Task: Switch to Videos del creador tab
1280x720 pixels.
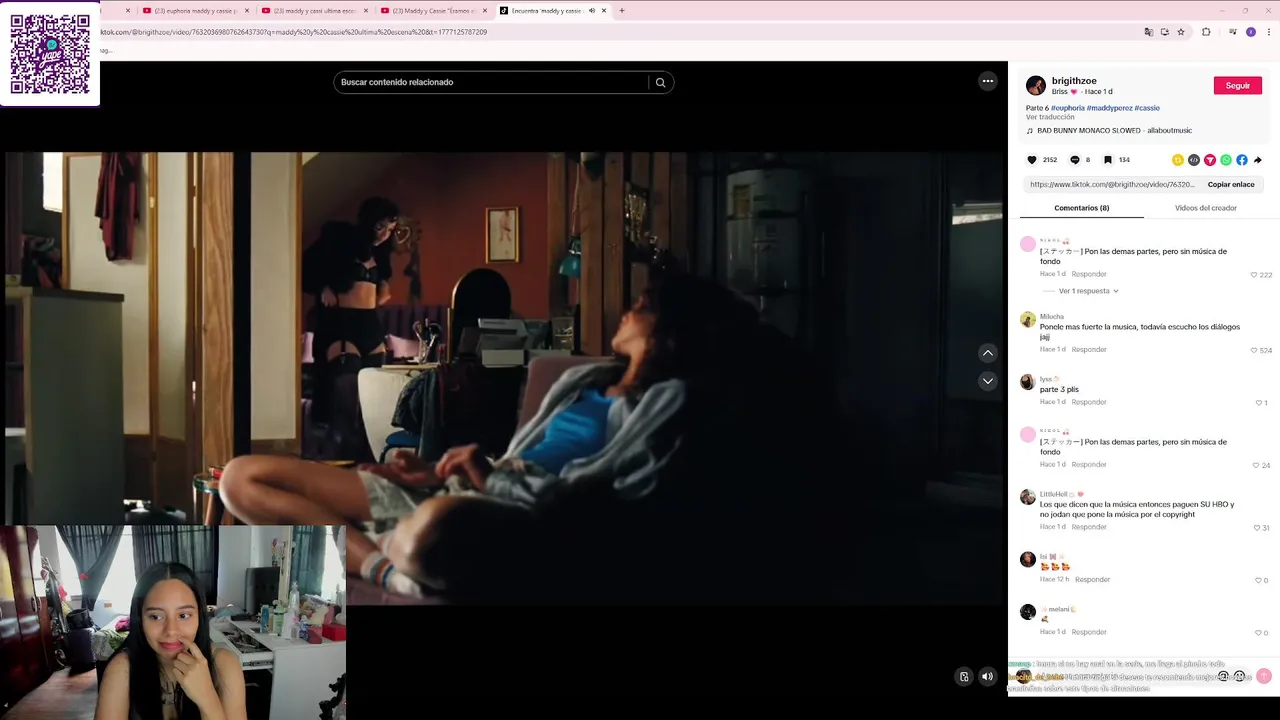Action: click(x=1206, y=208)
